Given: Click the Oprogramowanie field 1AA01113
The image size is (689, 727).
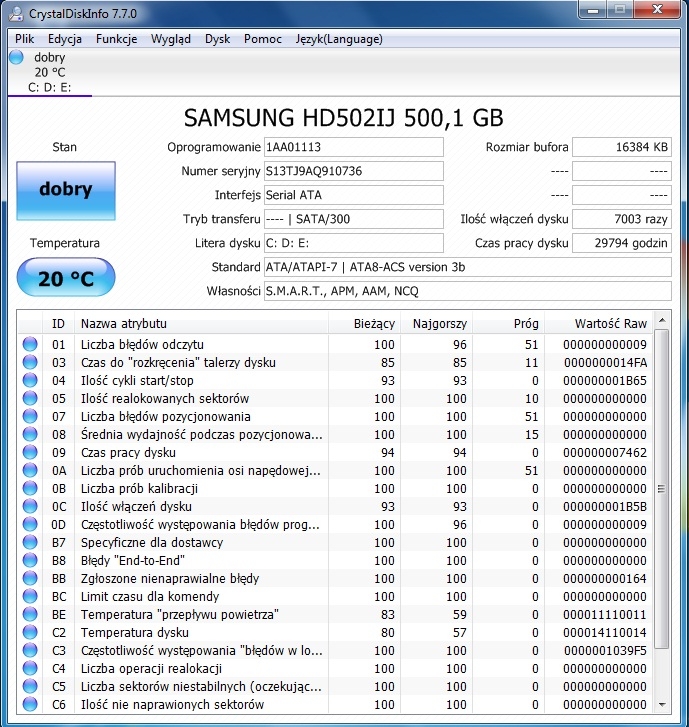Looking at the screenshot, I should click(354, 147).
